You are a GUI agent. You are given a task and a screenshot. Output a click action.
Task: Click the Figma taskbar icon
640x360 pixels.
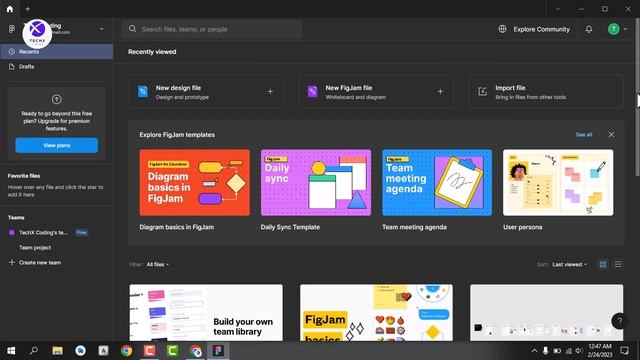pos(218,351)
